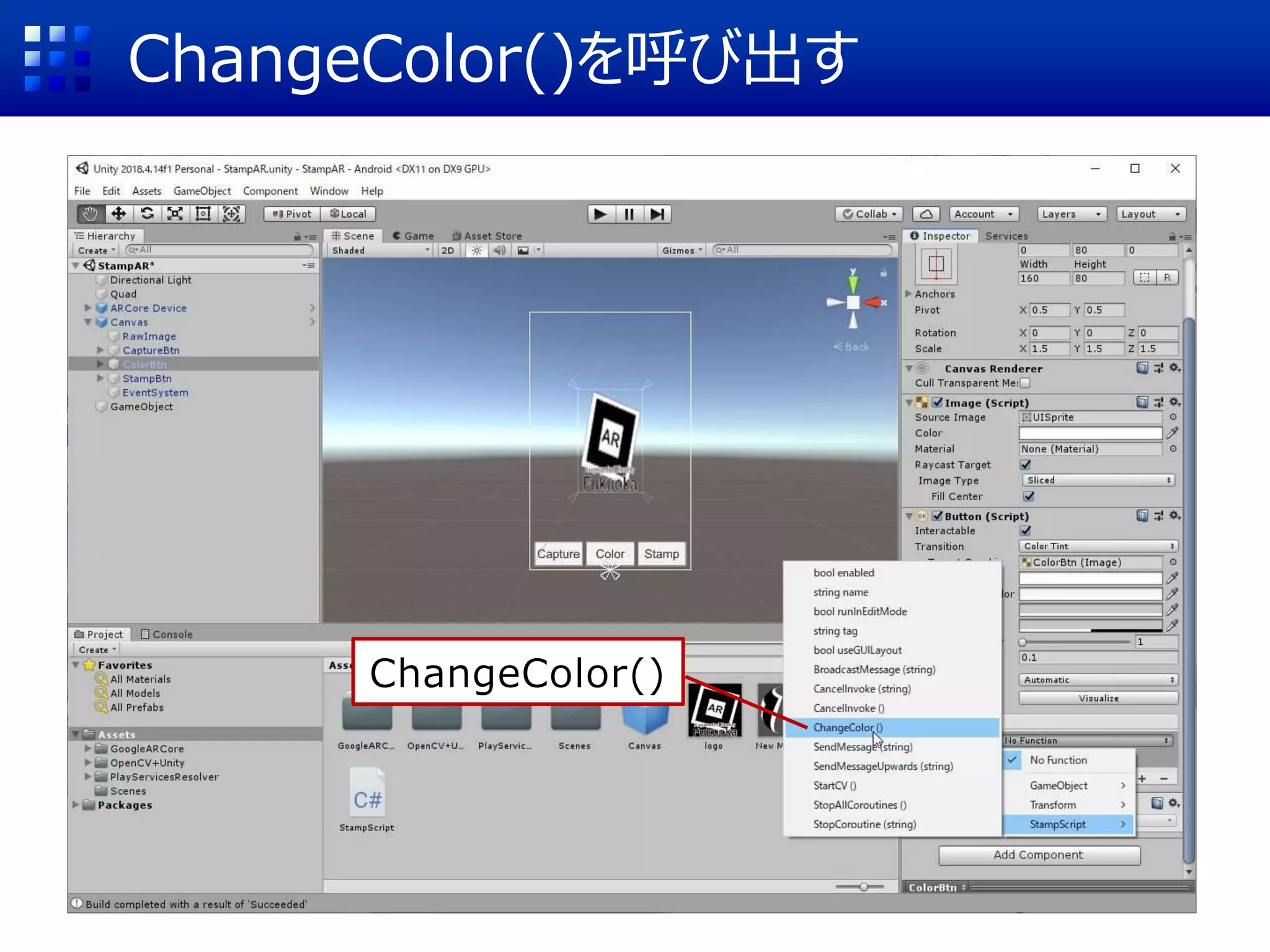Click the Play button
The image size is (1270, 952).
tap(601, 214)
